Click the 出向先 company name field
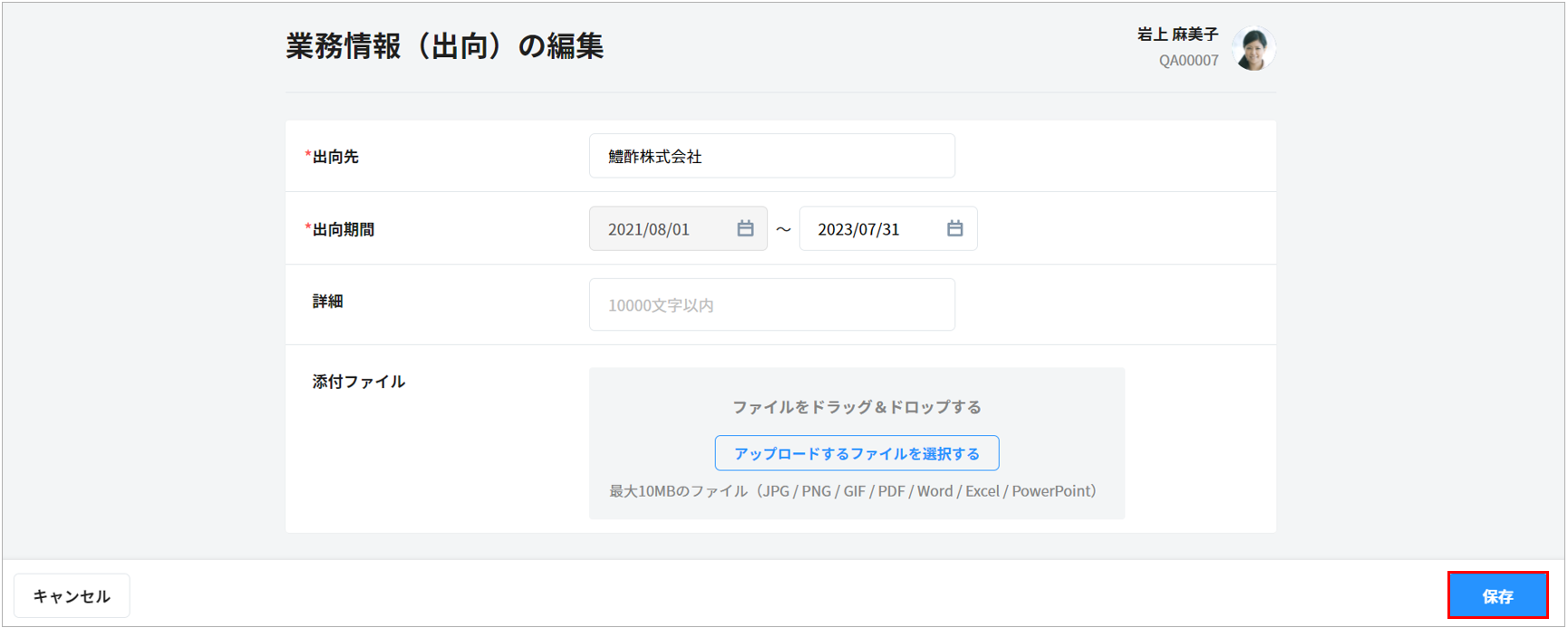Viewport: 1568px width, 628px height. 771,156
